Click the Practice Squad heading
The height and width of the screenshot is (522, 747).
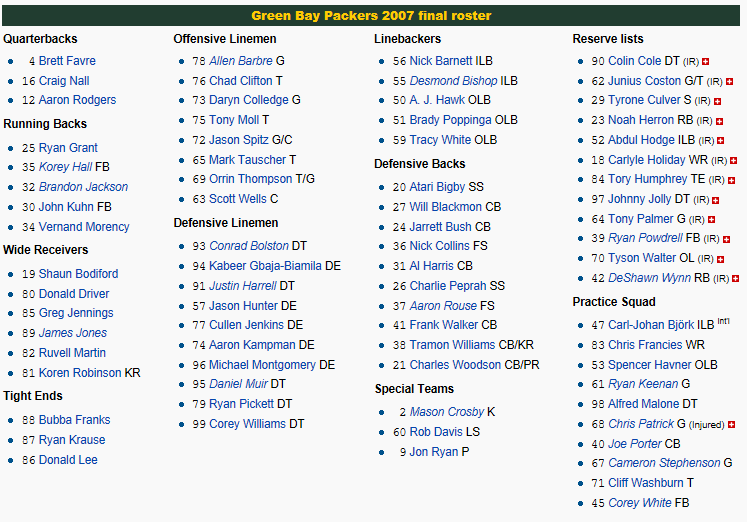(x=614, y=302)
